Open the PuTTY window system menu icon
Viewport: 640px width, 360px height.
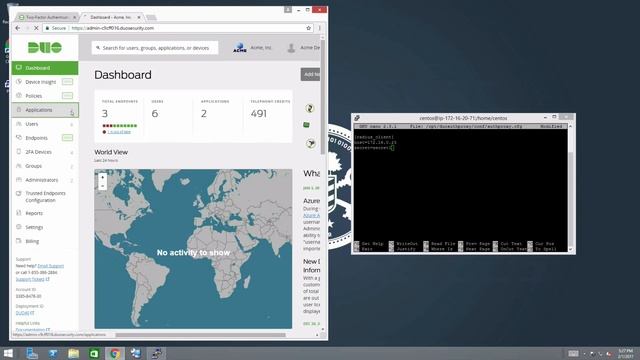tap(357, 118)
